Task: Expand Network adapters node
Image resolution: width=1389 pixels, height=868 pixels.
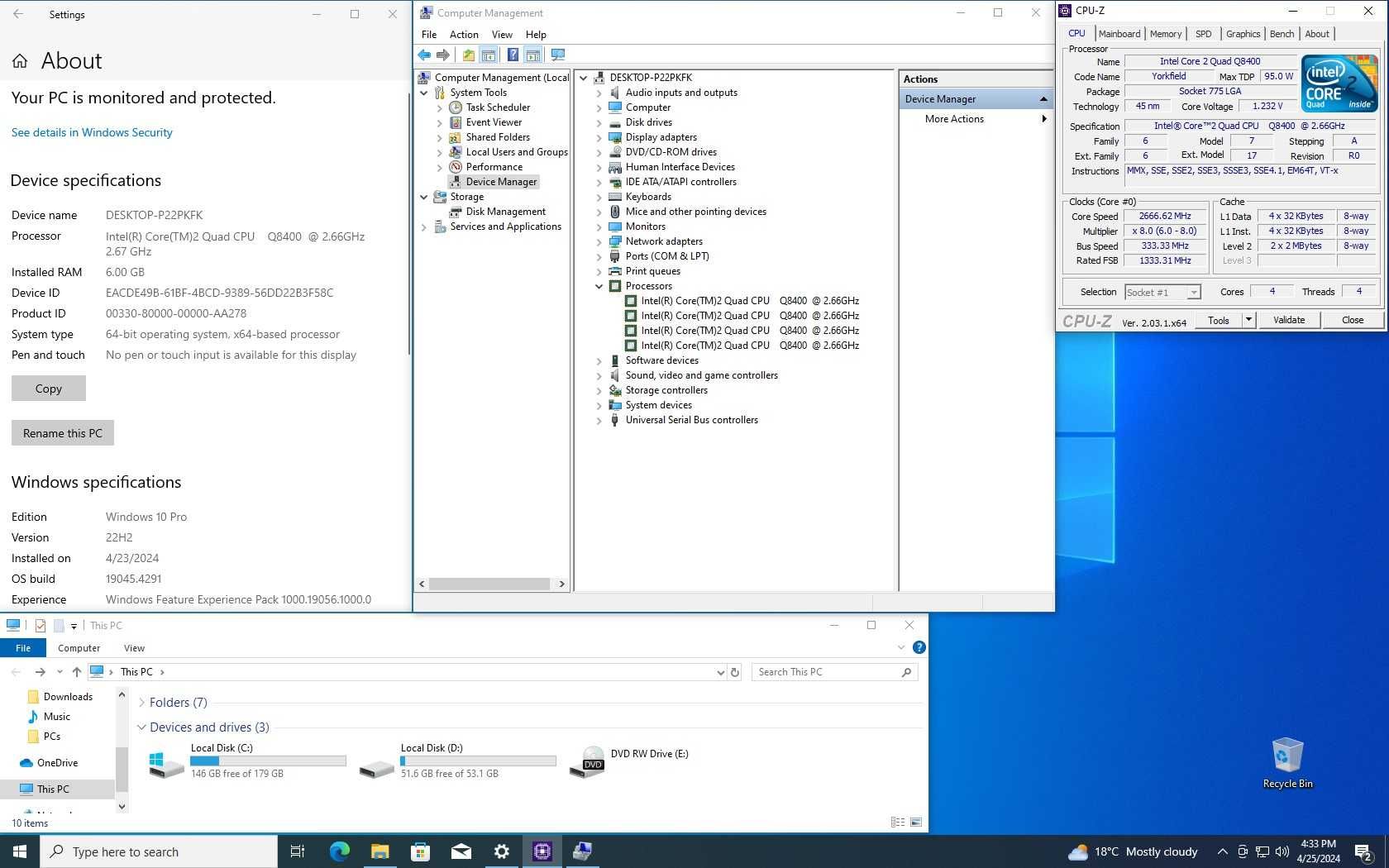Action: pyautogui.click(x=599, y=242)
